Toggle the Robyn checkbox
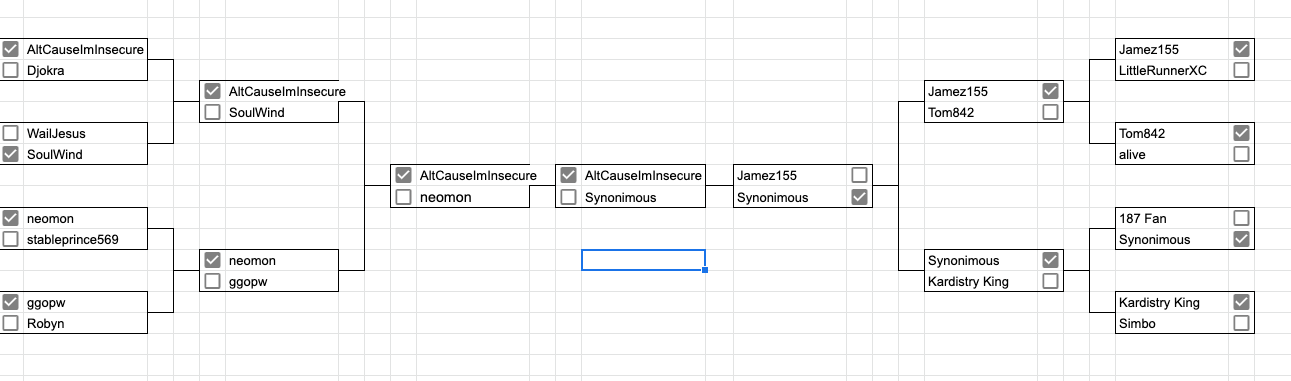The width and height of the screenshot is (1291, 381). pos(11,323)
